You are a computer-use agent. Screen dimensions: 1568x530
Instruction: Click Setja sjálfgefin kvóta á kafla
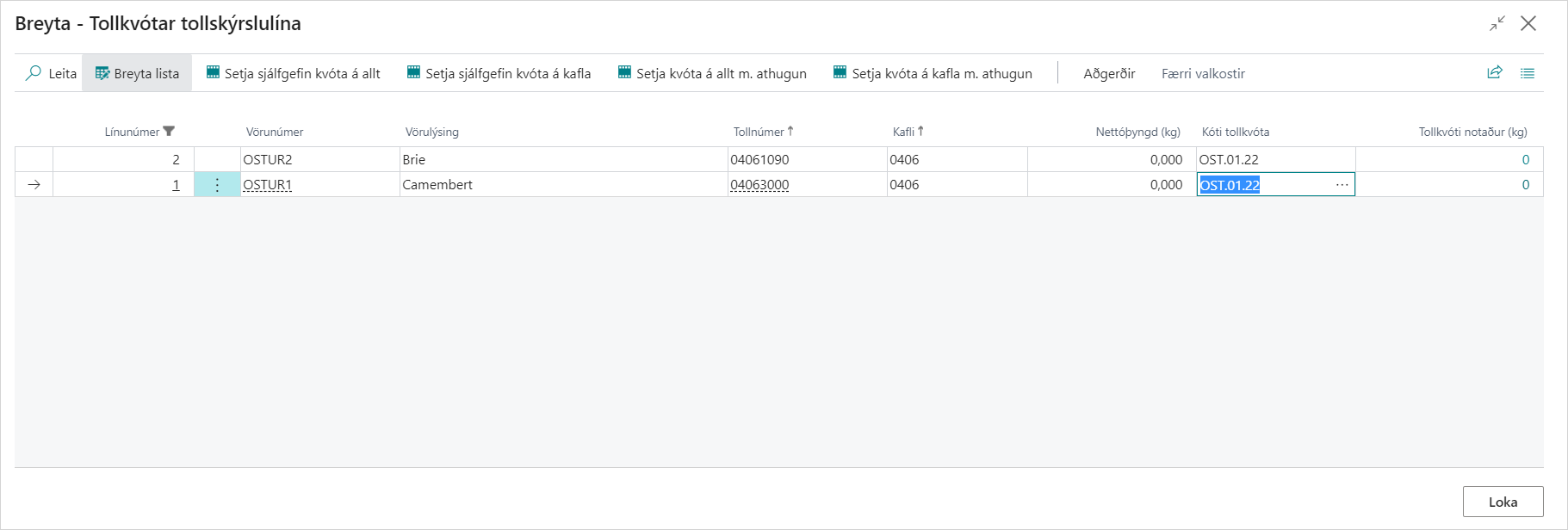pos(499,73)
